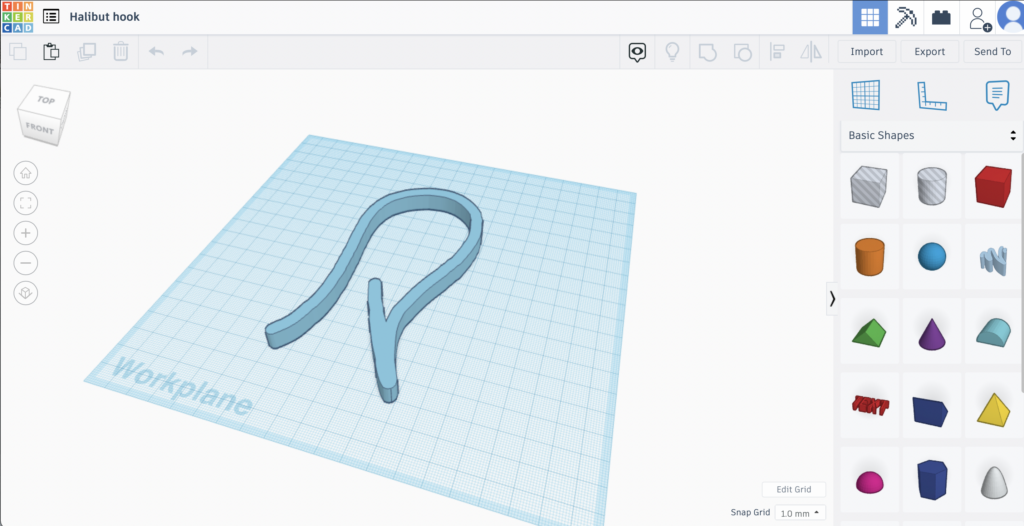This screenshot has width=1024, height=526.
Task: Select the Workplane tool icon
Action: click(866, 95)
